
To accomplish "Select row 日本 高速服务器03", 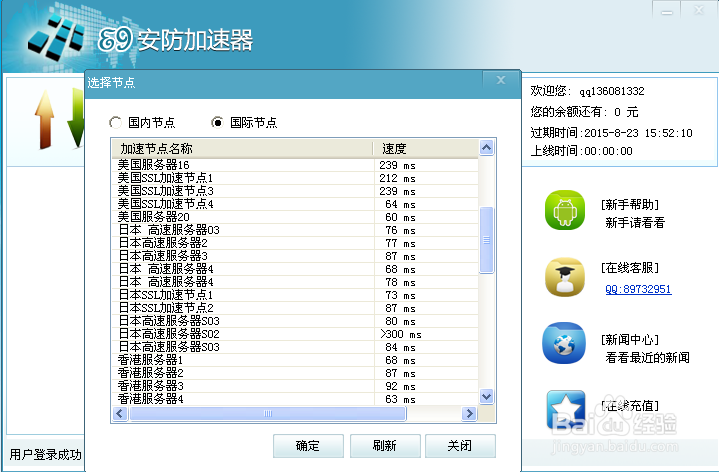I will [x=295, y=230].
